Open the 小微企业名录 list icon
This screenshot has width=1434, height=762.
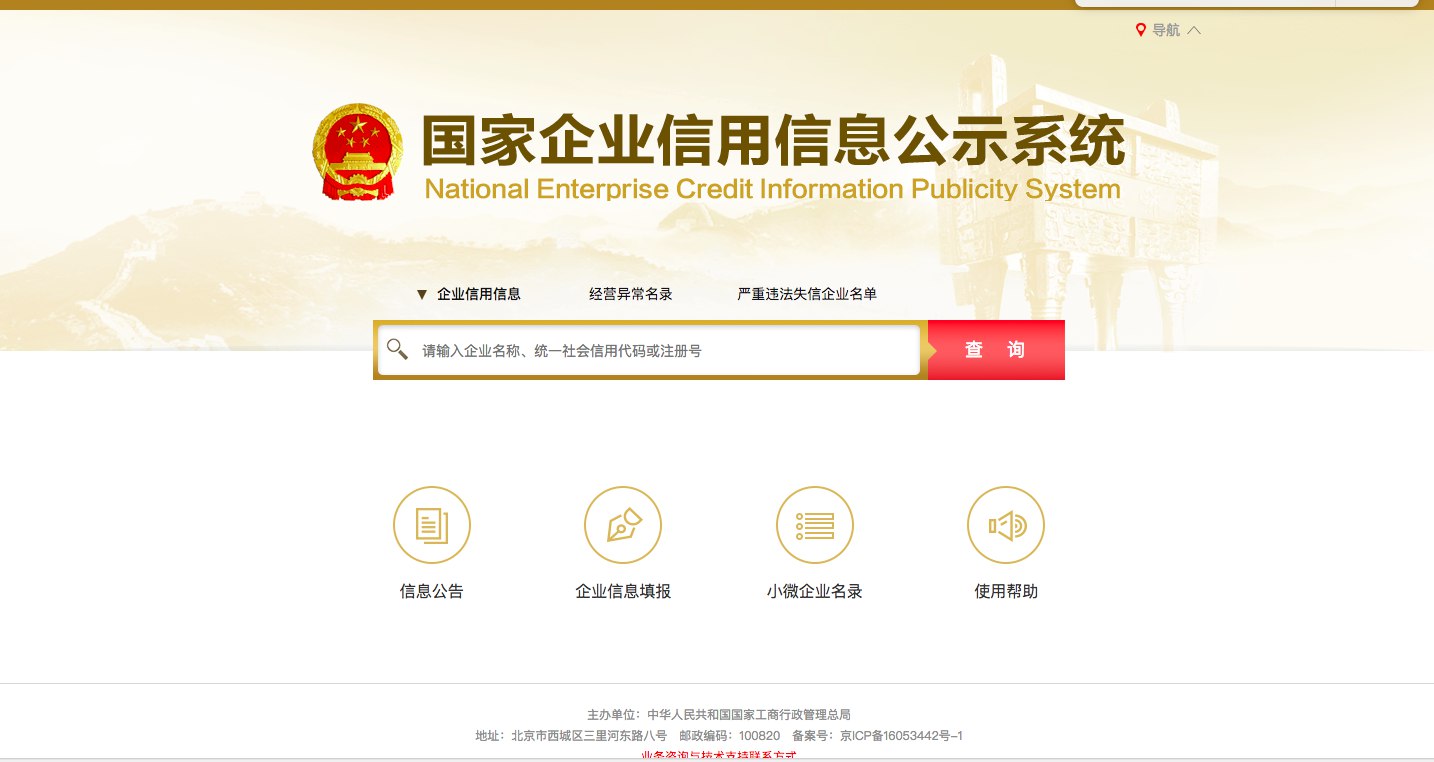815,525
